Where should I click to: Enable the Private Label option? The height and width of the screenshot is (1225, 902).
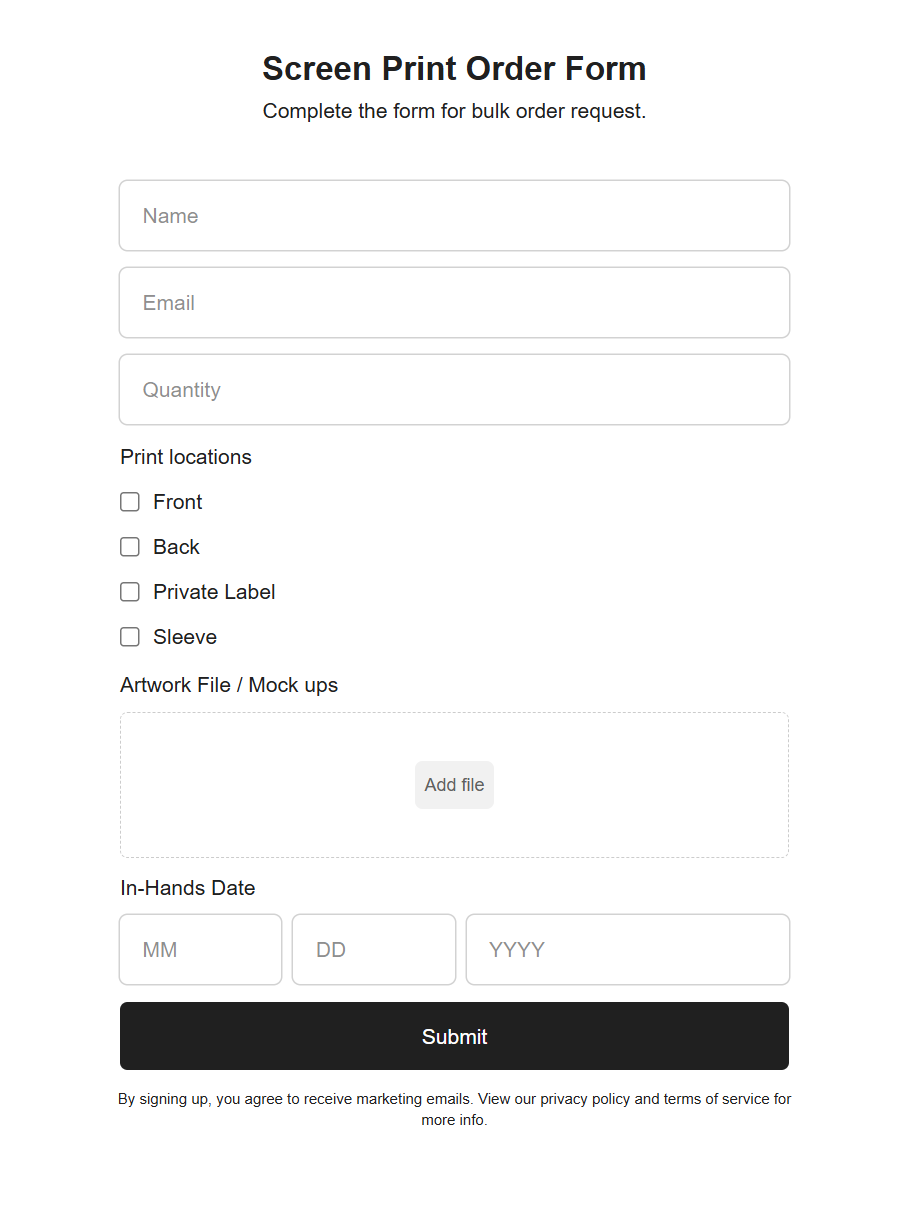[x=129, y=591]
